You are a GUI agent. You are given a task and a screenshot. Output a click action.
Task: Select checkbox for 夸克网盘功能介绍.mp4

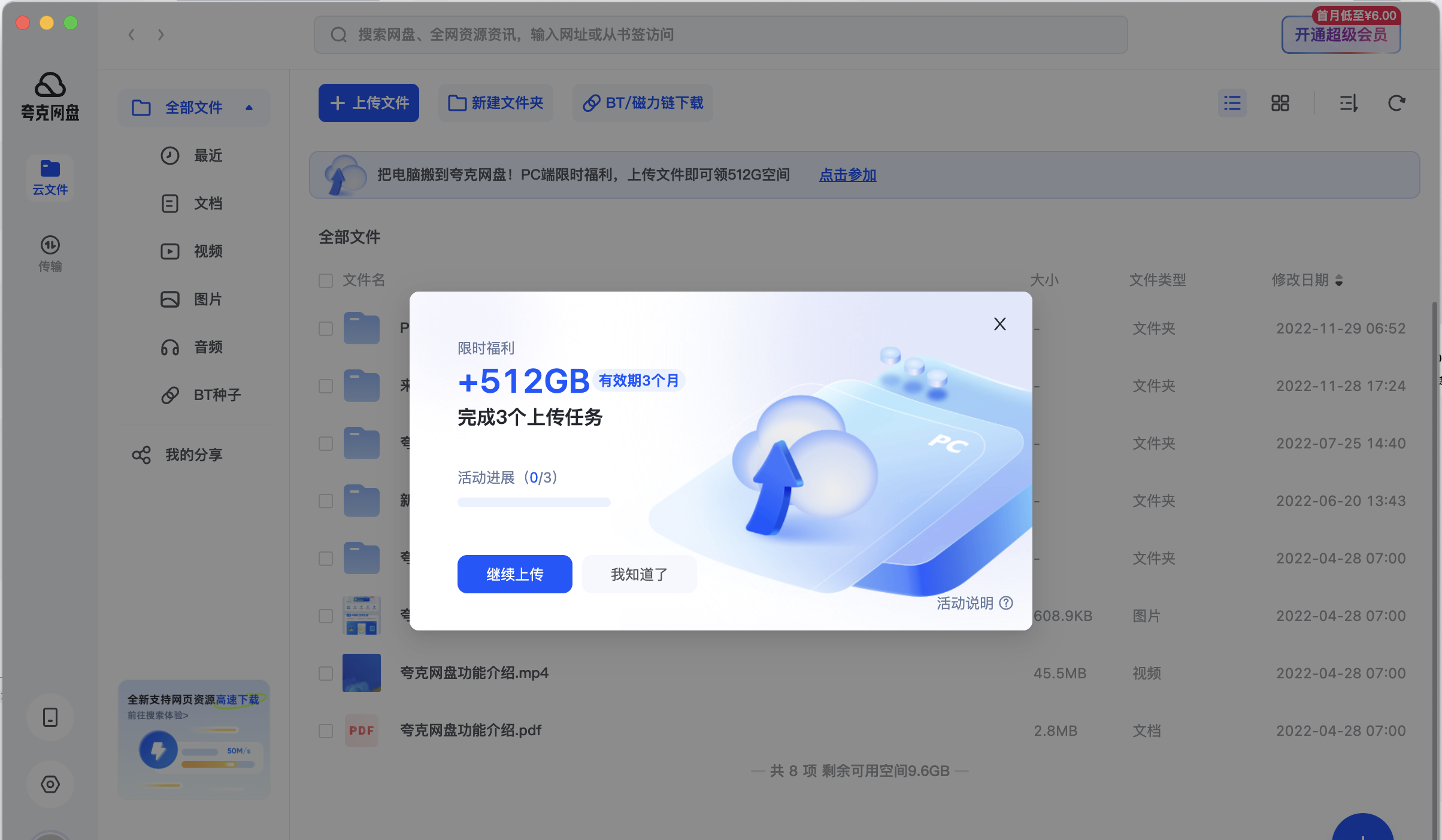[326, 674]
